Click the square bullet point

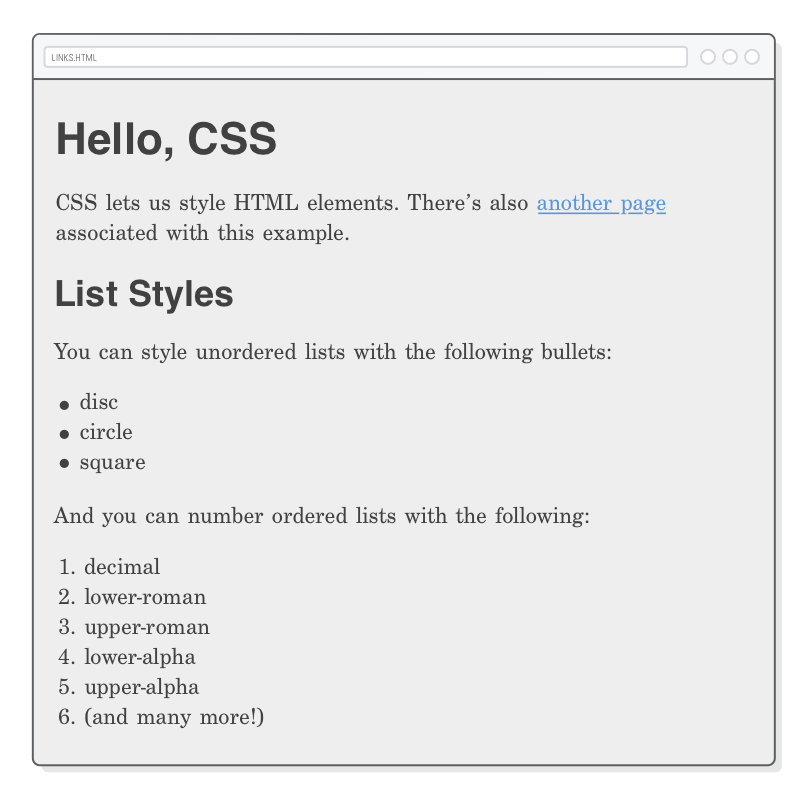click(67, 464)
